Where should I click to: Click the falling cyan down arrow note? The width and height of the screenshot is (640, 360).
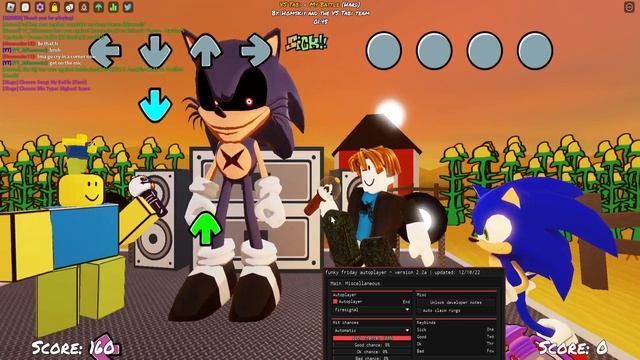[155, 105]
